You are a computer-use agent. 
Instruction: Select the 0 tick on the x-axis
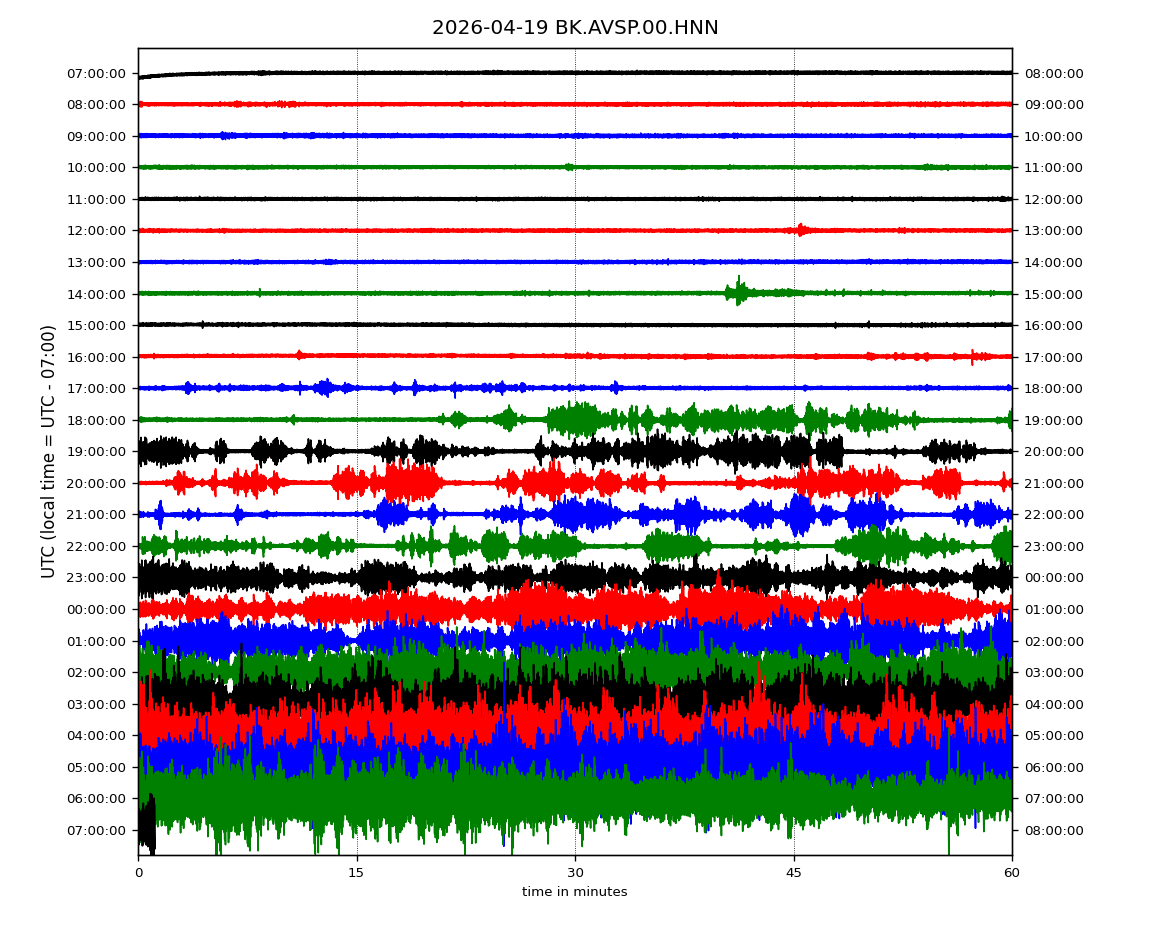click(139, 873)
